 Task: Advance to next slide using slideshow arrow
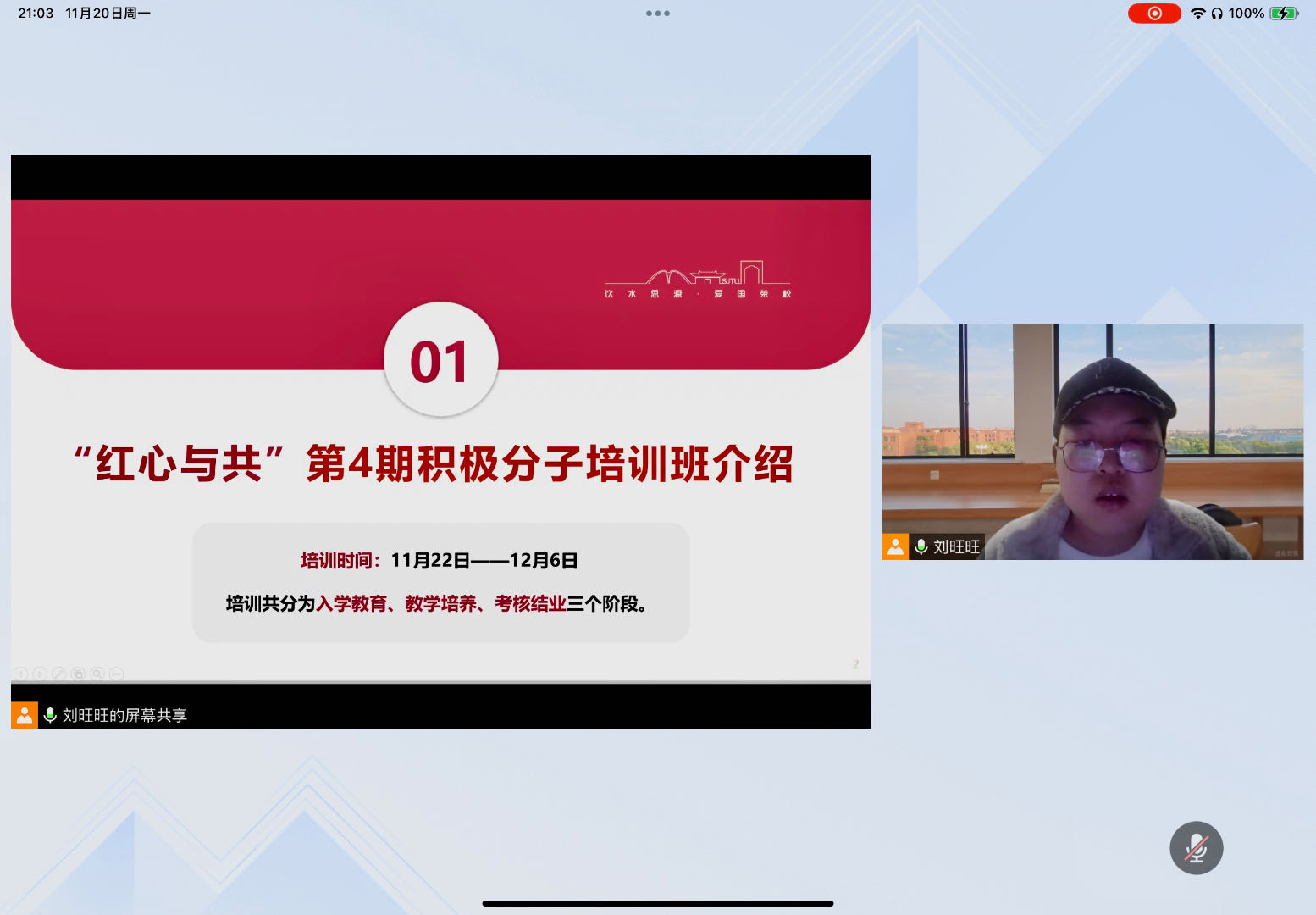click(x=40, y=674)
